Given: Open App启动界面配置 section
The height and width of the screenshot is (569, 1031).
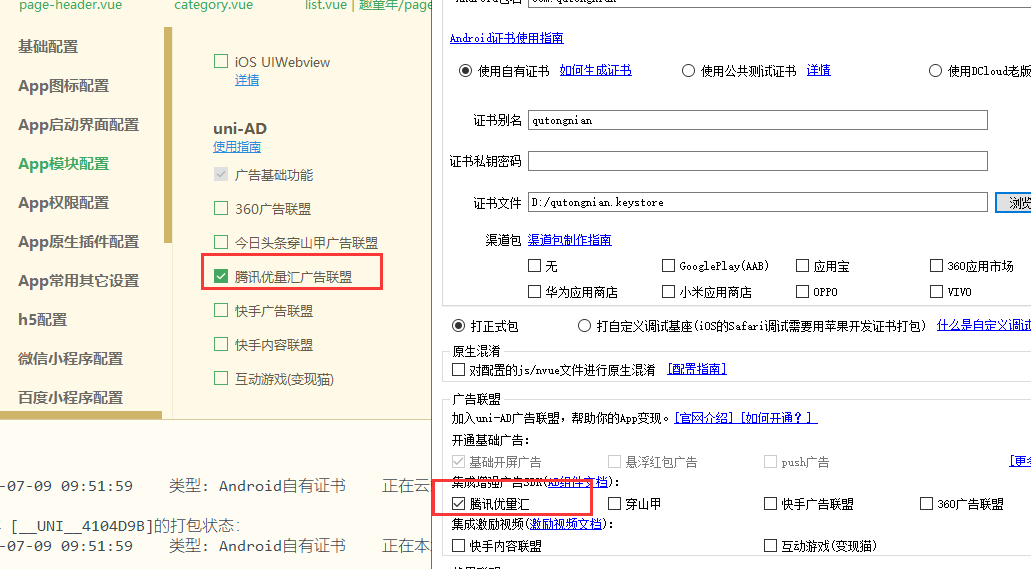Looking at the screenshot, I should click(x=78, y=125).
